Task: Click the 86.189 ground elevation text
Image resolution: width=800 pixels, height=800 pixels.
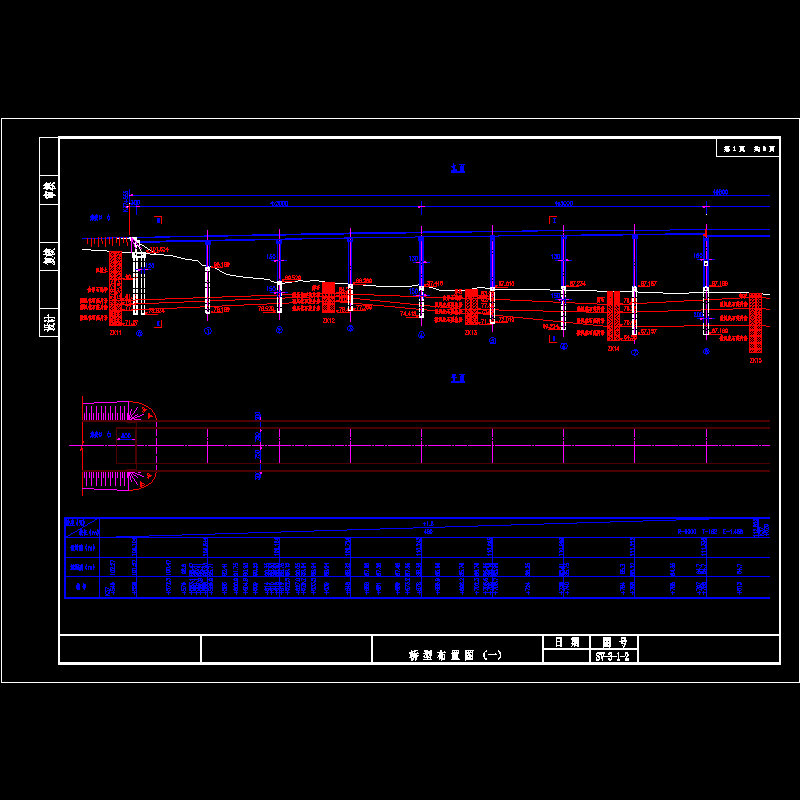Action: [220, 265]
